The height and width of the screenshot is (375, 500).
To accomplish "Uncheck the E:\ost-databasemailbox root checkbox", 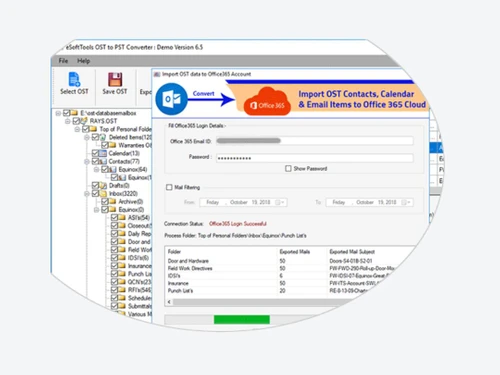I will click(67, 113).
